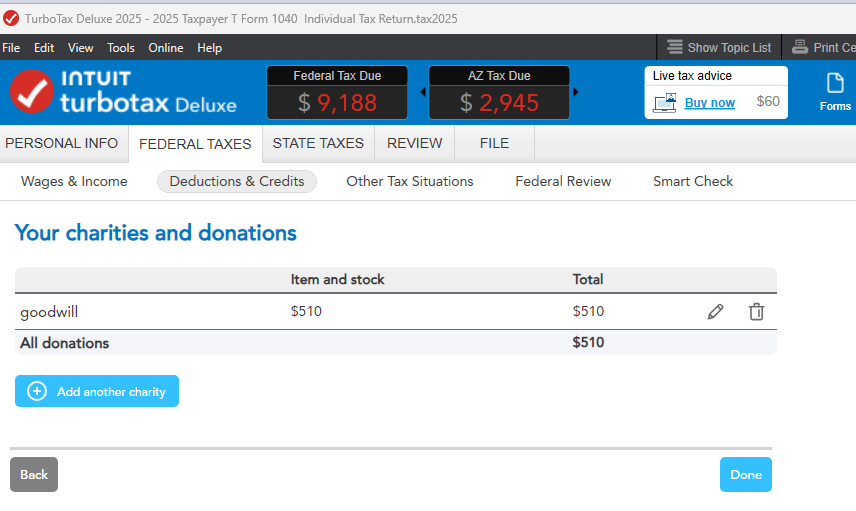Click right arrow beside AZ Tax Due
Screen dimensions: 856x511
(575, 92)
